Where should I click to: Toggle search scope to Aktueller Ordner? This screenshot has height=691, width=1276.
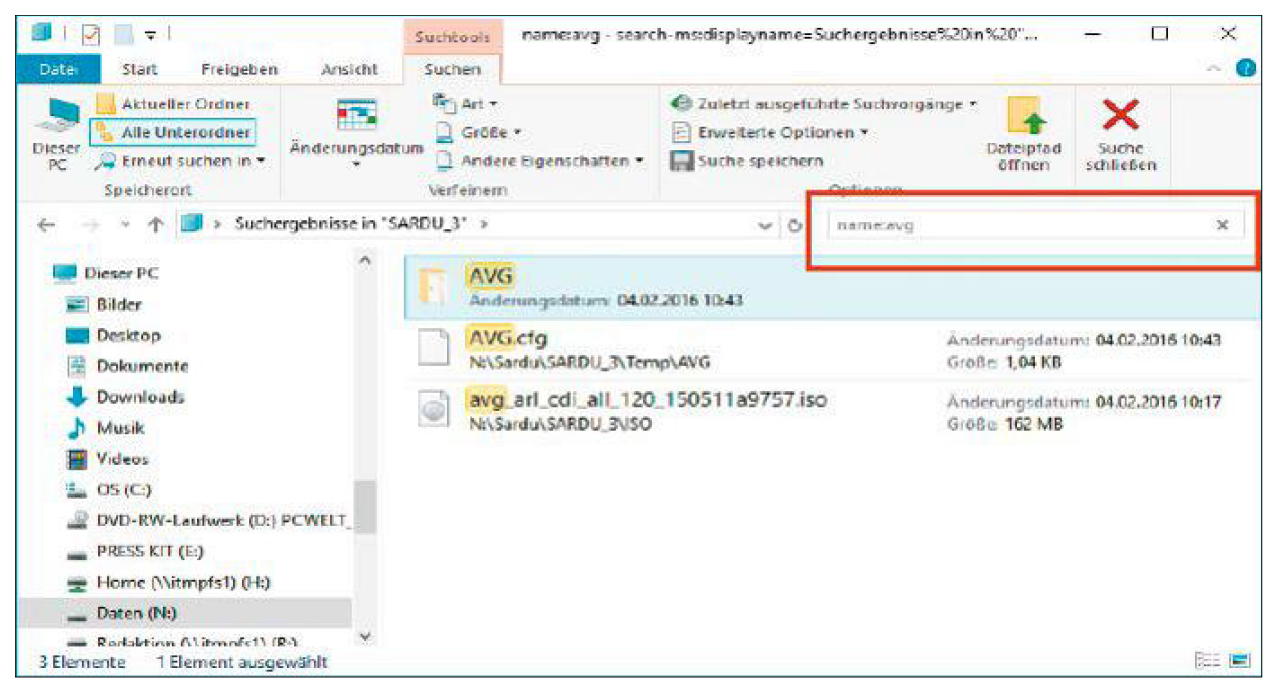pyautogui.click(x=172, y=104)
